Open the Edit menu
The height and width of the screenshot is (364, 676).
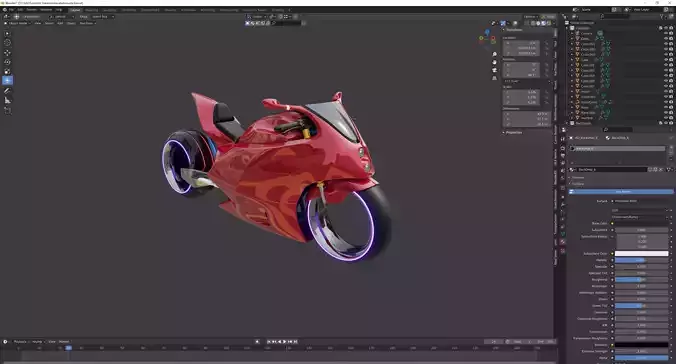pos(20,9)
